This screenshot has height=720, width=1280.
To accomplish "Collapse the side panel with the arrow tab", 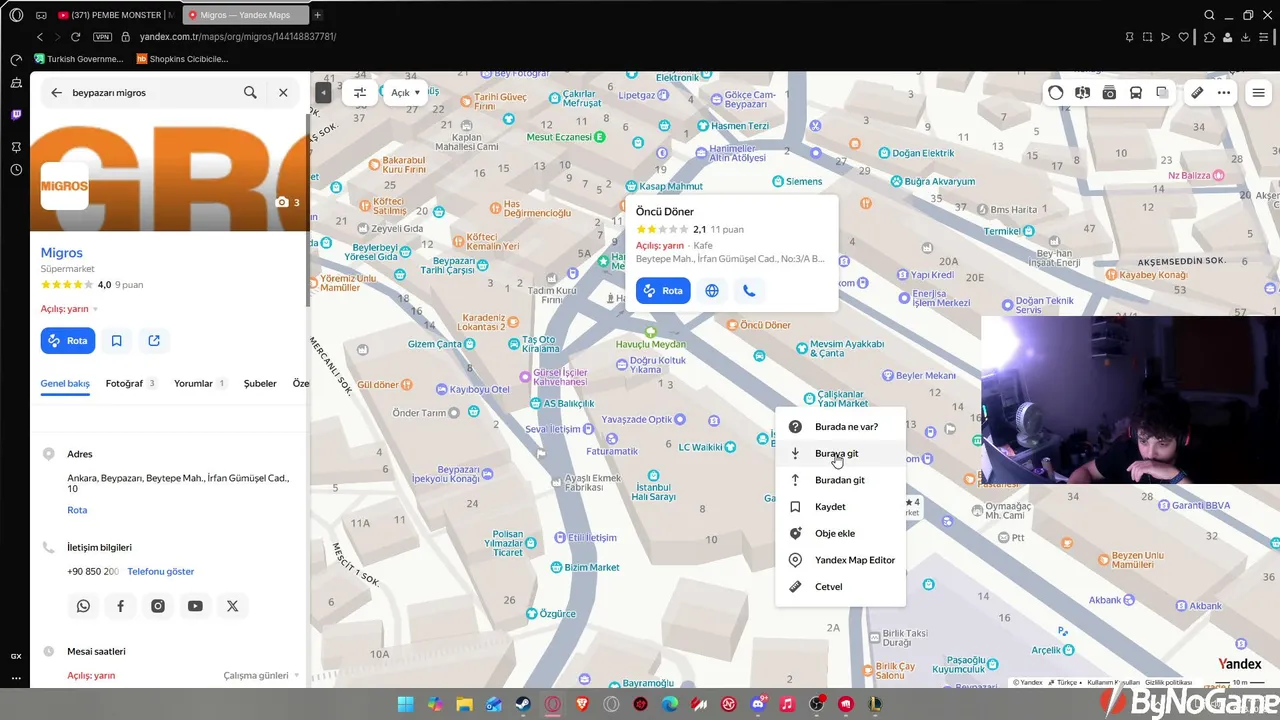I will (323, 92).
